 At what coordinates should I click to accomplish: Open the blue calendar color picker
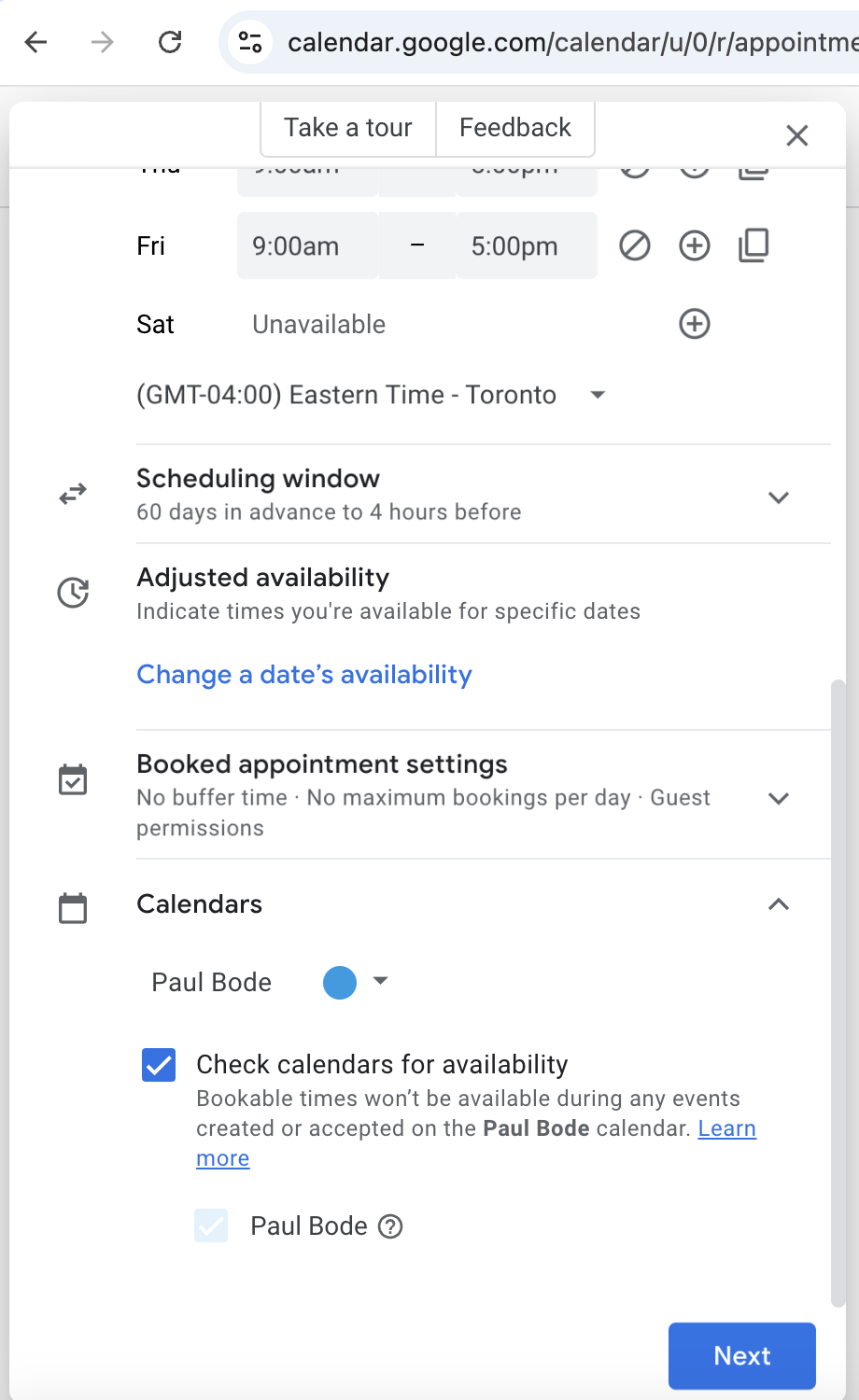click(x=355, y=983)
